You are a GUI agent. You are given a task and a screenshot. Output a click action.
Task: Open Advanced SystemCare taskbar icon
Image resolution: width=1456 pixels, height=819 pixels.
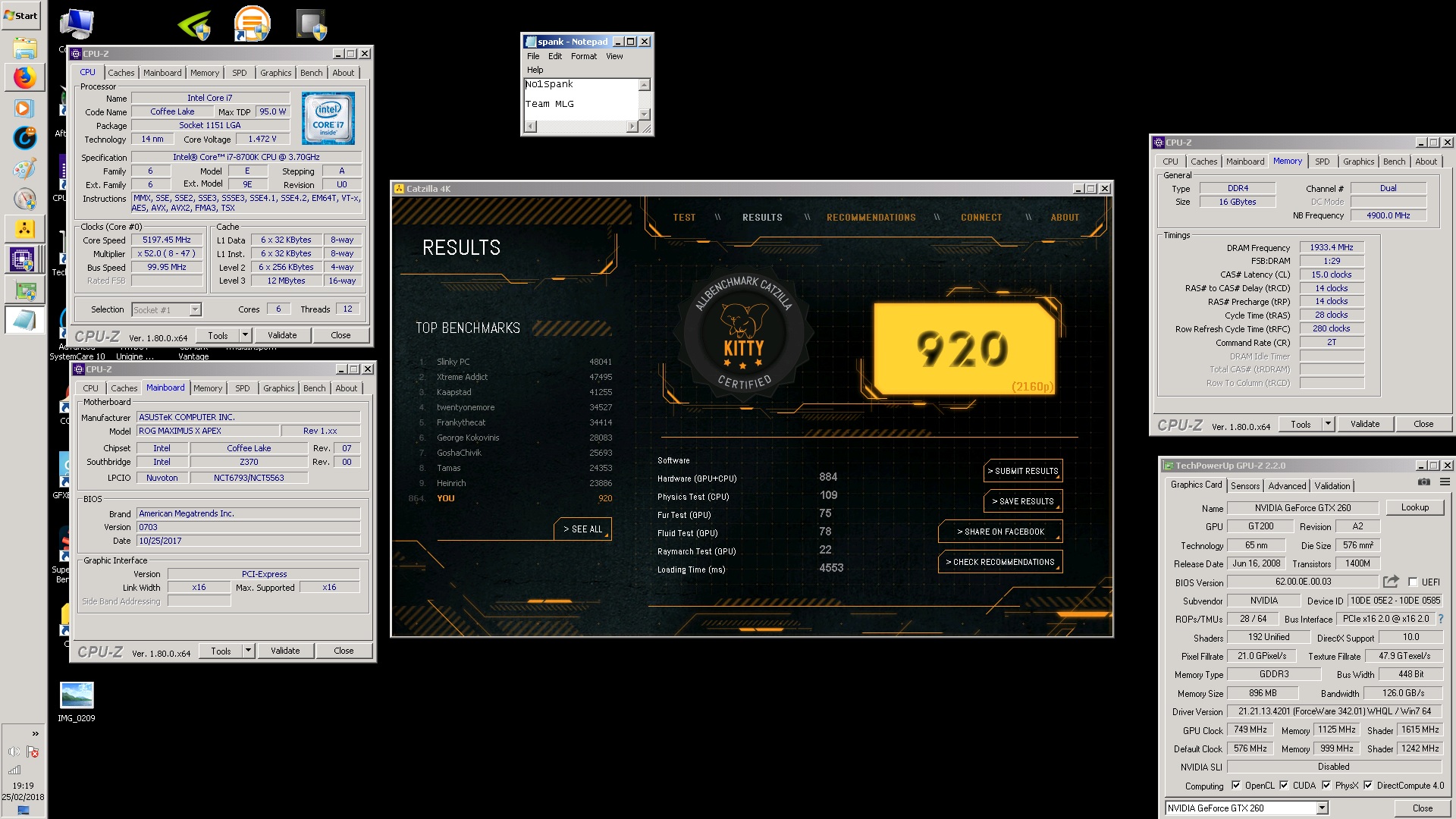click(24, 138)
